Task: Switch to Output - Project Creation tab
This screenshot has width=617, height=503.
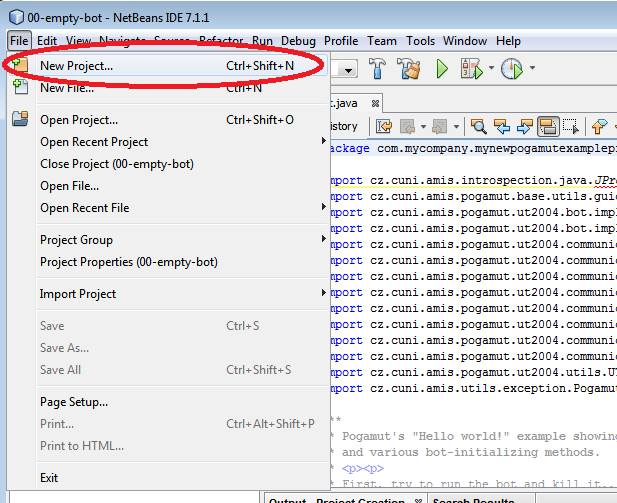Action: click(345, 499)
